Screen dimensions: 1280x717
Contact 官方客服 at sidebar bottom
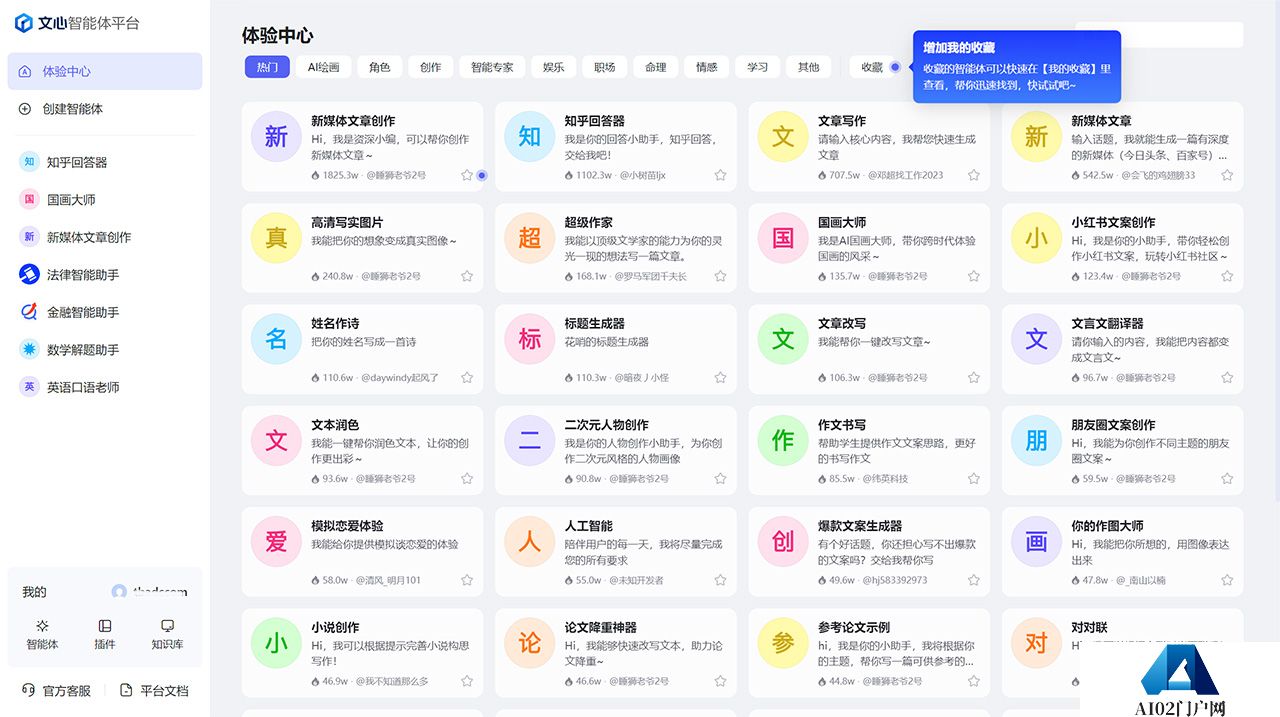tap(56, 690)
